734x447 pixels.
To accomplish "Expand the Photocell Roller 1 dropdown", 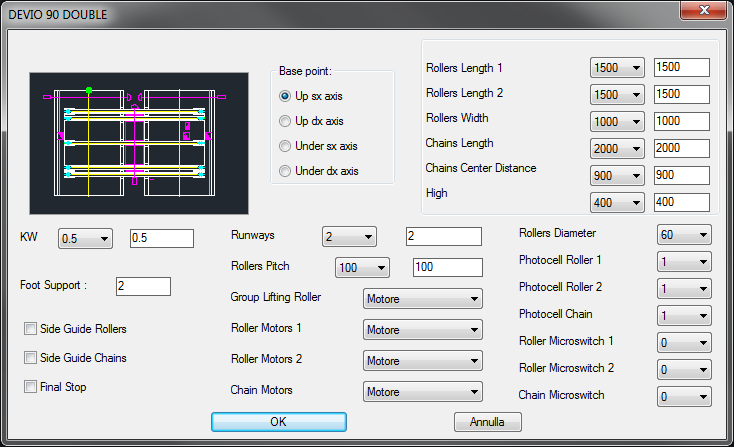I will point(684,262).
